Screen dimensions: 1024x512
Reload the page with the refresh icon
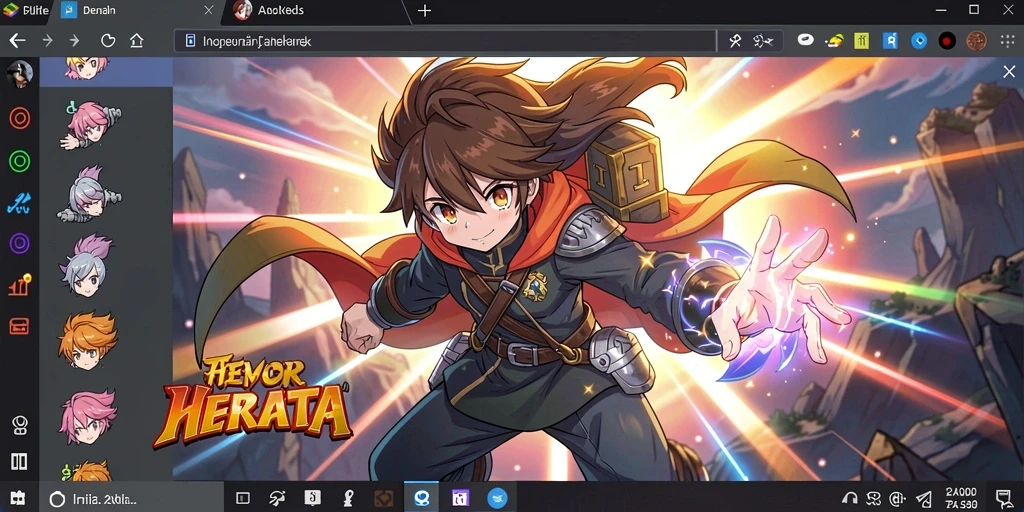pyautogui.click(x=108, y=40)
